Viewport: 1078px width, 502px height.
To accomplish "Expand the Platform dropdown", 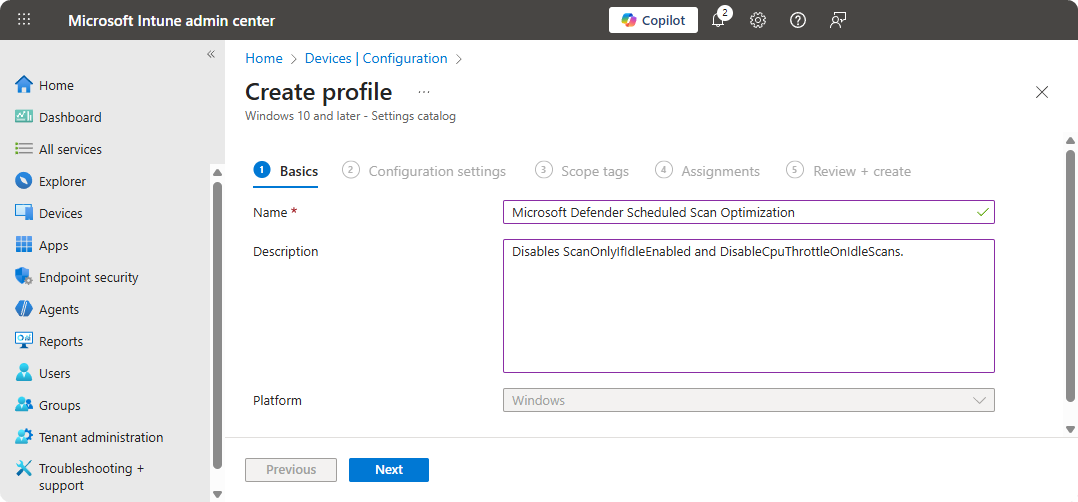I will [x=748, y=400].
